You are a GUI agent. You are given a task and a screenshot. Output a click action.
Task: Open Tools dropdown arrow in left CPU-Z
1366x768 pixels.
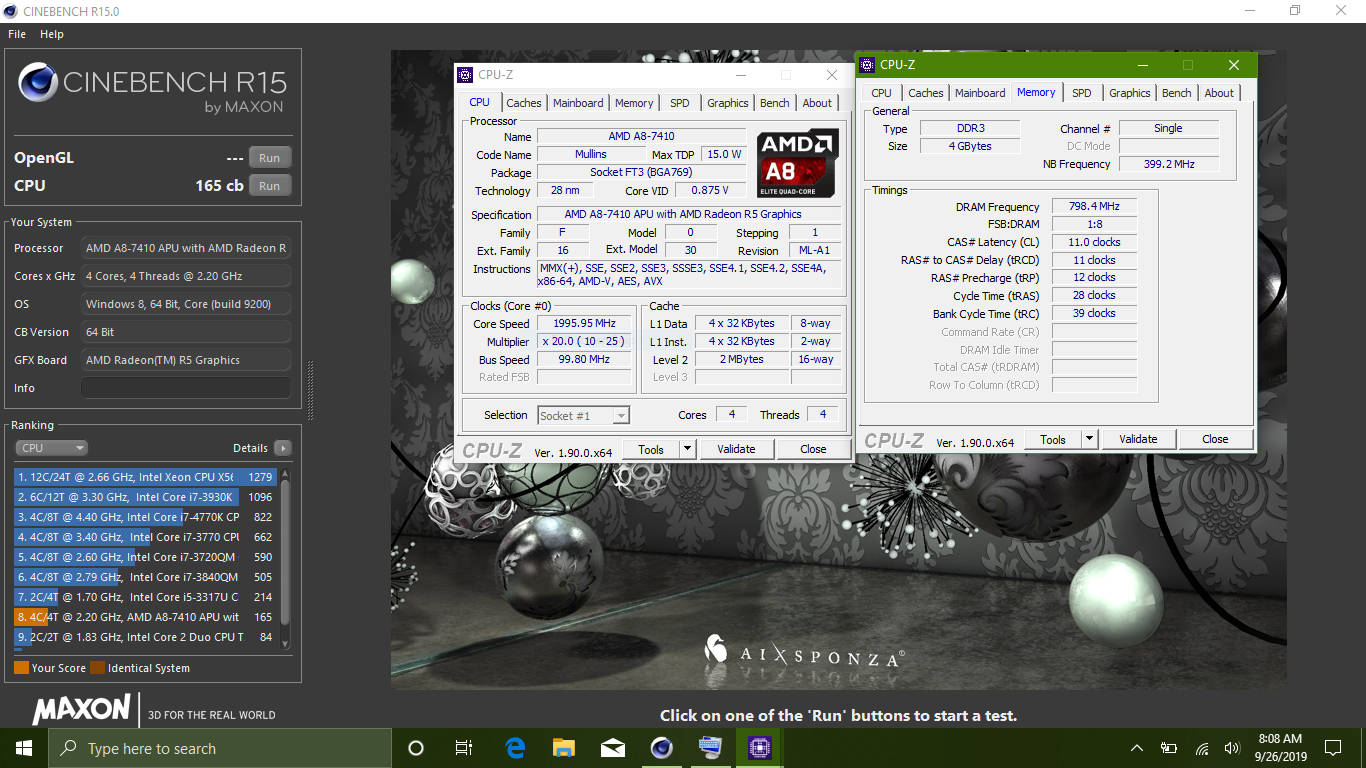coord(687,449)
